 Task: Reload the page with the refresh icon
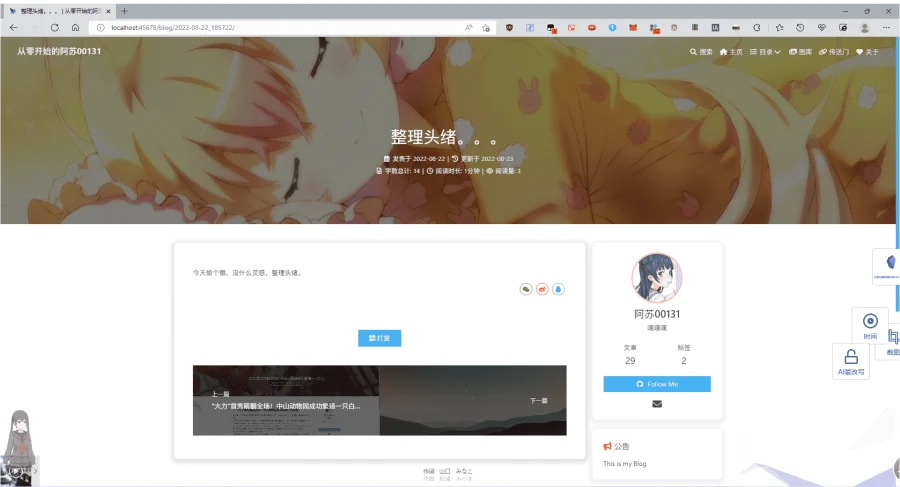55,28
